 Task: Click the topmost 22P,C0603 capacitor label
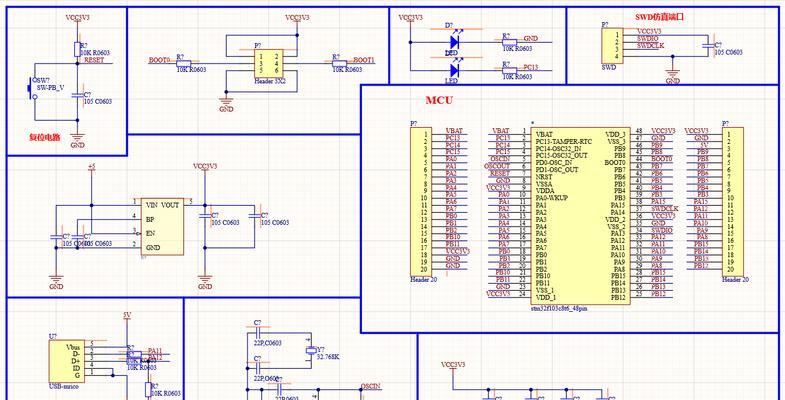(x=267, y=343)
